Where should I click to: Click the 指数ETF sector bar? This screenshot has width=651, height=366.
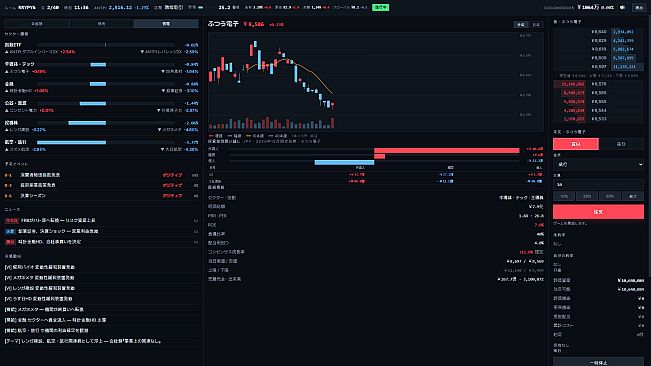coord(106,45)
